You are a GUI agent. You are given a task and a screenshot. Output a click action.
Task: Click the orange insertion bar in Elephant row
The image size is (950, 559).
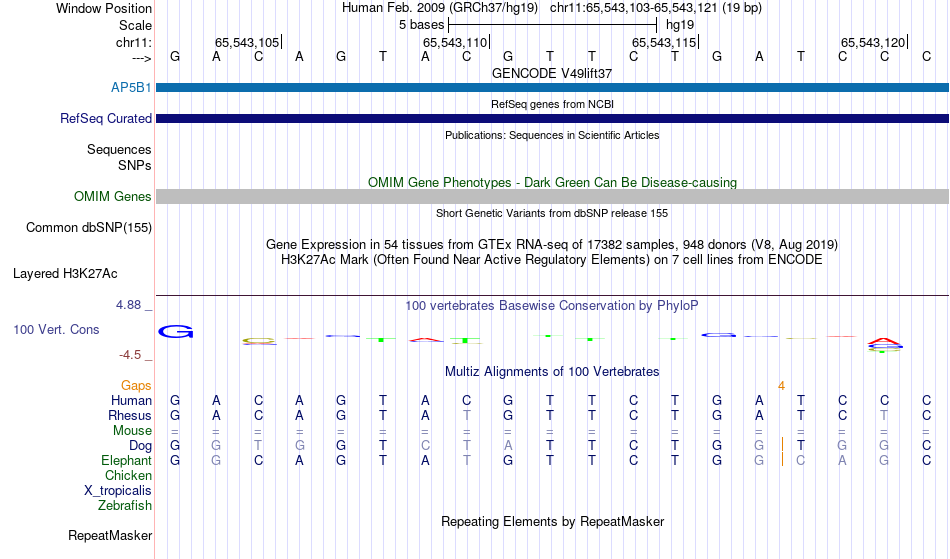click(782, 460)
